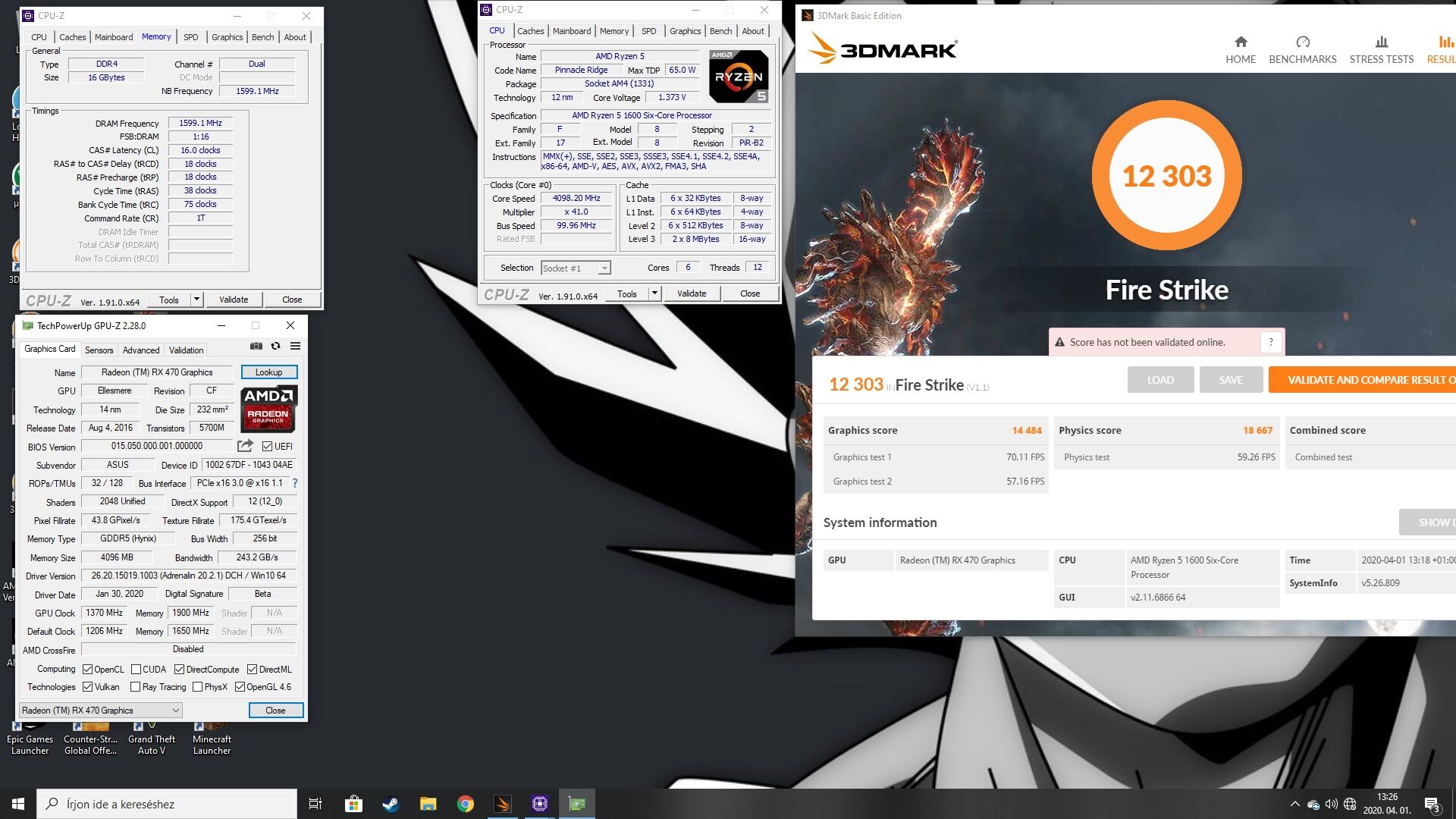The height and width of the screenshot is (819, 1456).
Task: Open 3DMark Results section
Action: point(1442,50)
